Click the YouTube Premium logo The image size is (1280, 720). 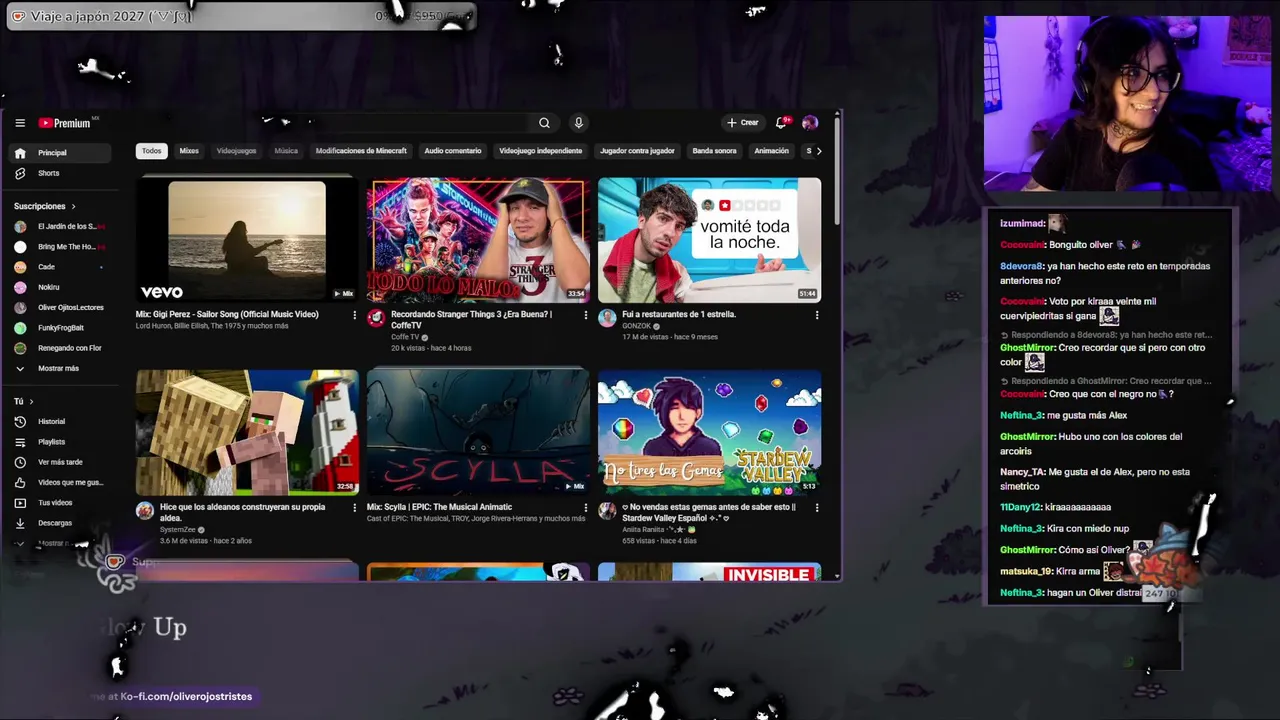65,123
